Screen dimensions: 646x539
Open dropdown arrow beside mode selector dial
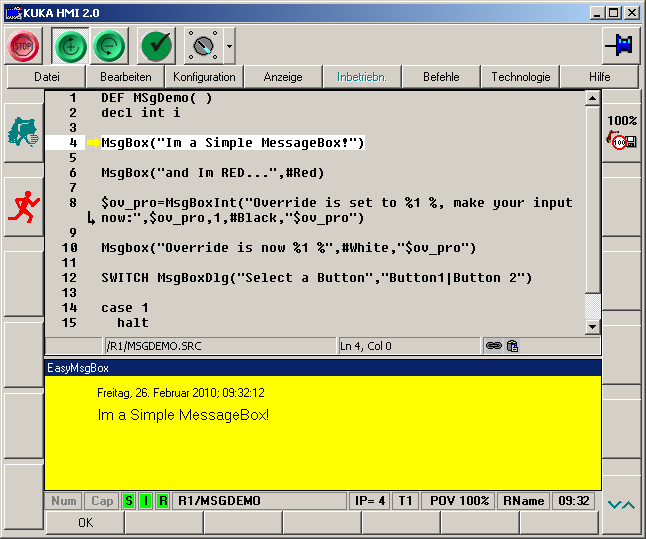229,46
